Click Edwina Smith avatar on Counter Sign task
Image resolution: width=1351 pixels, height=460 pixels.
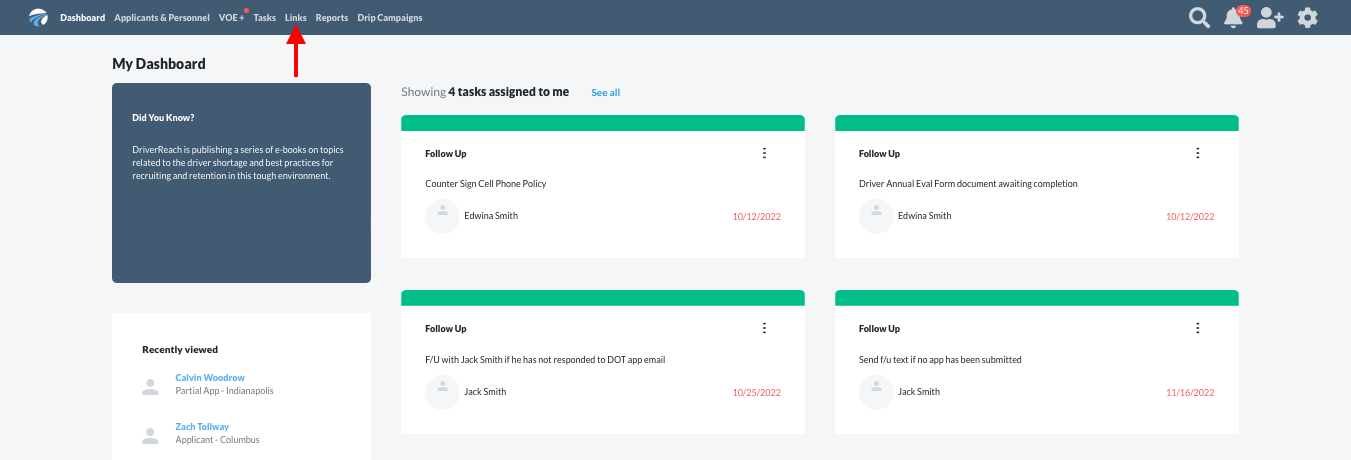(442, 216)
